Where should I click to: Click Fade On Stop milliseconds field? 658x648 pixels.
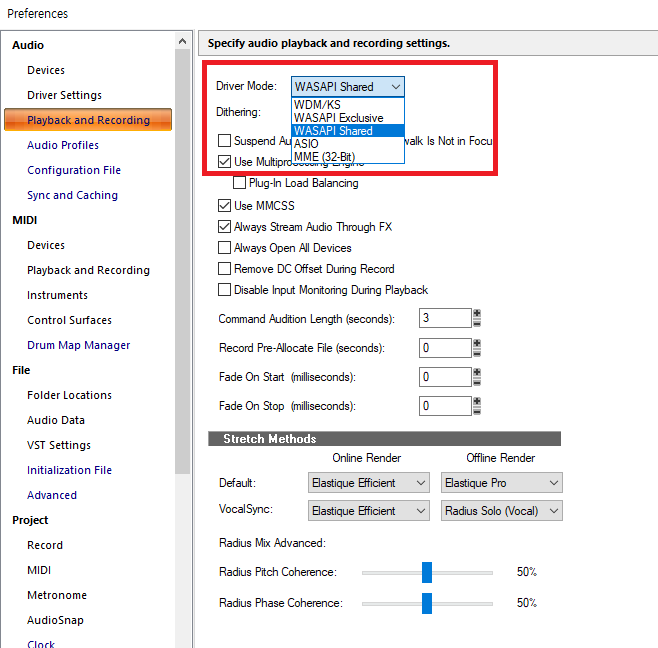click(x=445, y=406)
